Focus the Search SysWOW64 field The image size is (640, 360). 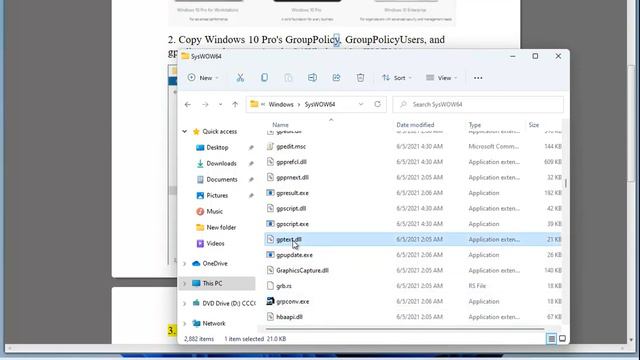pos(478,104)
